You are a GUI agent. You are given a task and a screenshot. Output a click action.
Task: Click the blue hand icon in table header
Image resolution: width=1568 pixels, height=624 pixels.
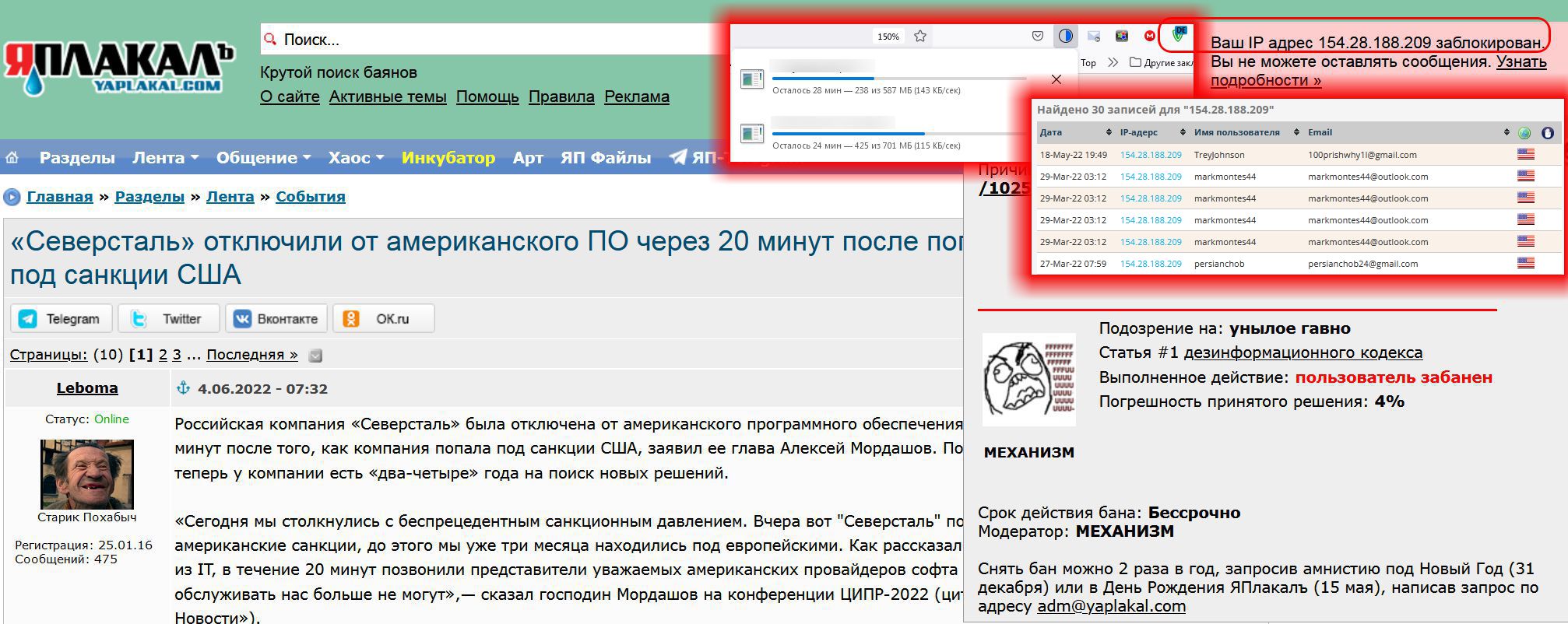coord(1548,133)
